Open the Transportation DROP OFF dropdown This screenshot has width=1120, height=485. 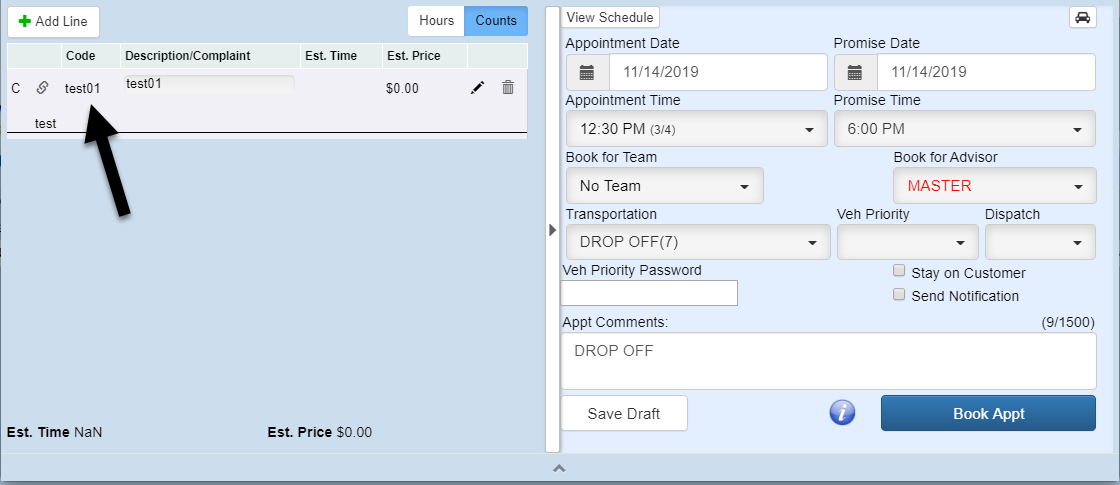[697, 242]
